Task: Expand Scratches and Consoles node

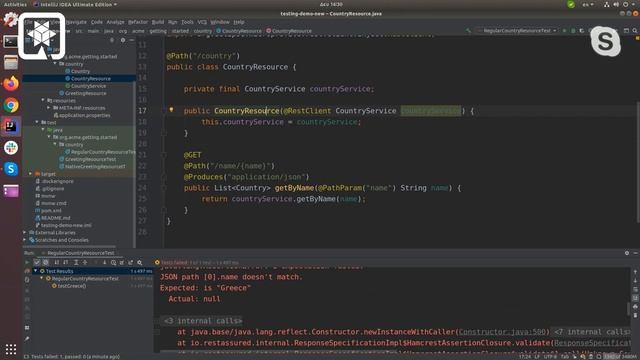Action: pyautogui.click(x=25, y=240)
